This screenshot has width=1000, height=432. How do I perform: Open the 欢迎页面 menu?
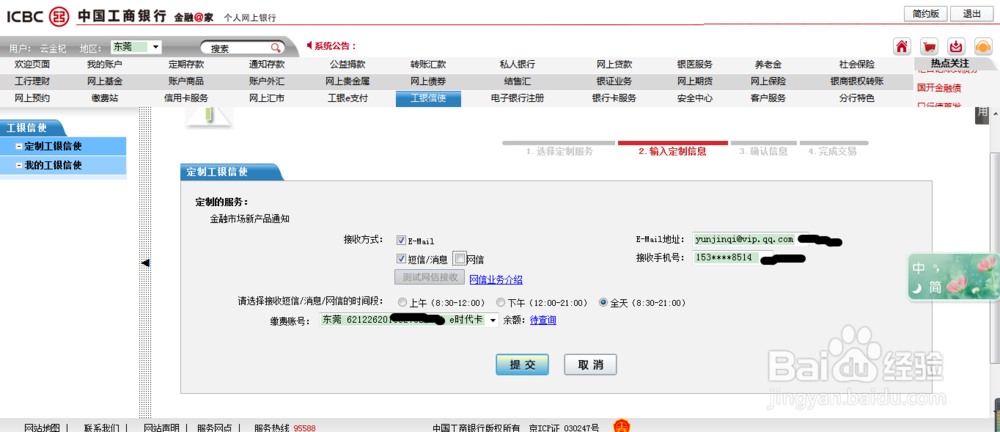32,64
